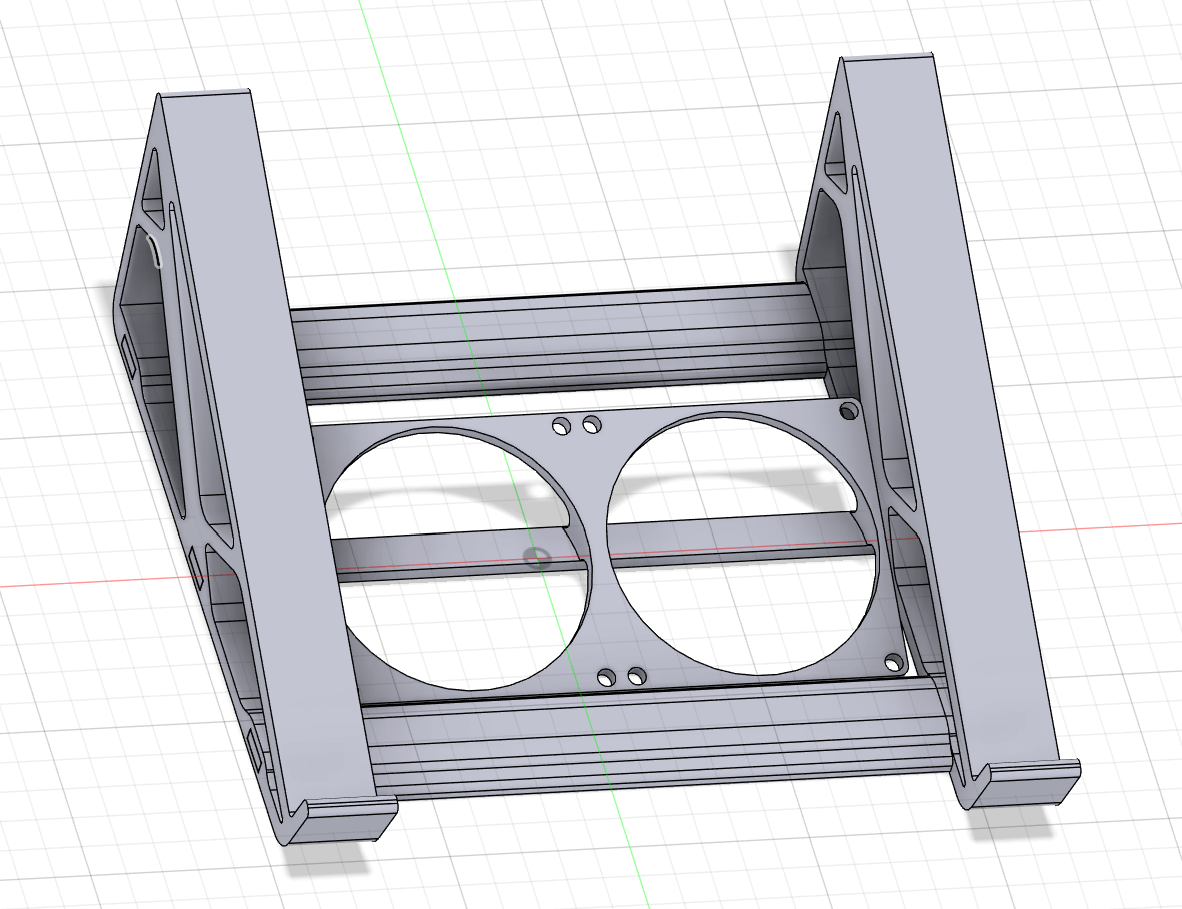Click the origin point at the axis intersection
1182x909 pixels.
point(538,556)
